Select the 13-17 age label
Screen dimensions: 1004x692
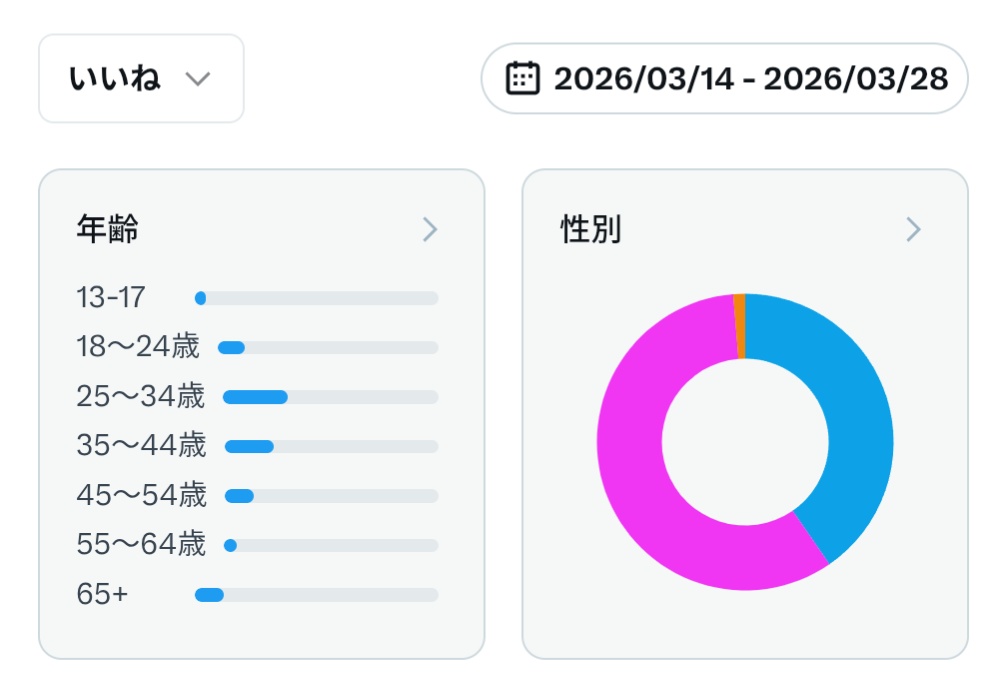click(x=111, y=298)
